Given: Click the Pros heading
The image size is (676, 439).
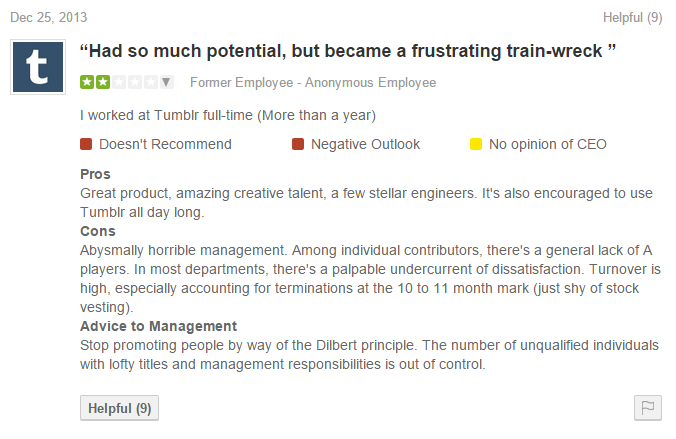Looking at the screenshot, I should (x=95, y=174).
